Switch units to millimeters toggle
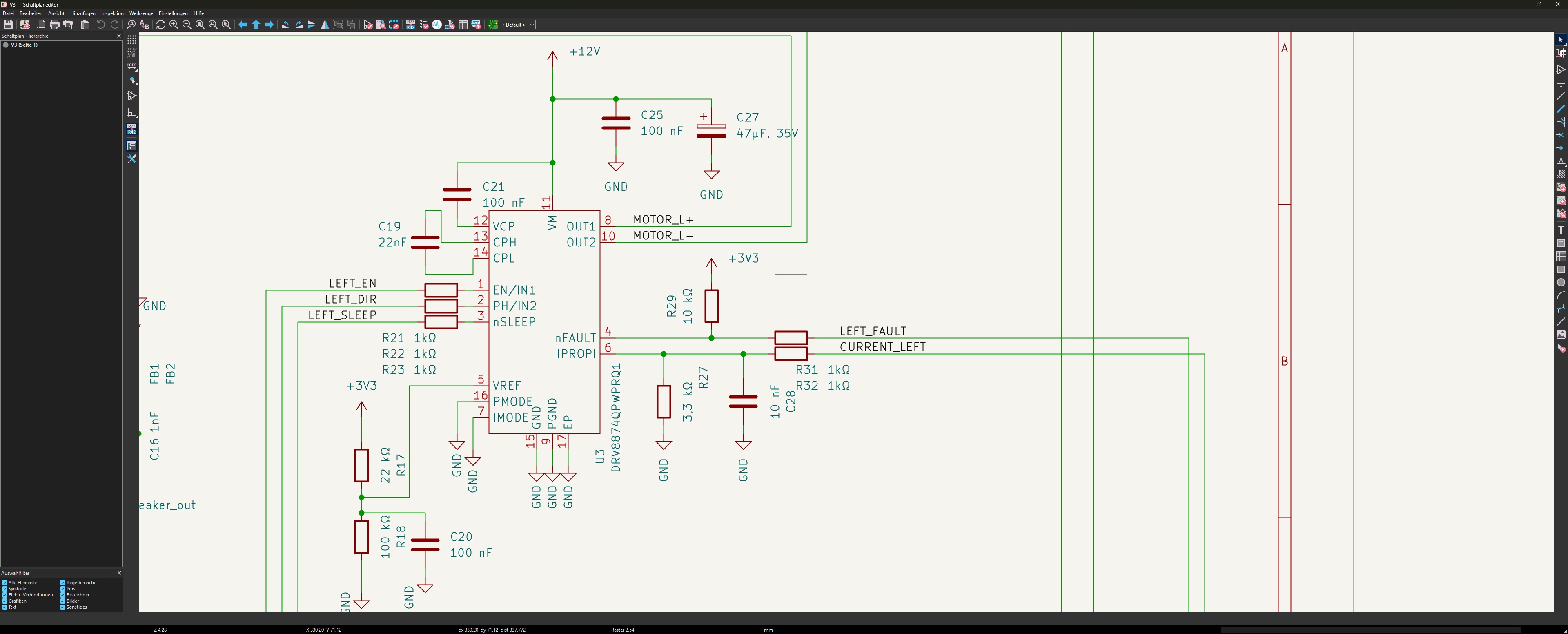 tap(131, 66)
